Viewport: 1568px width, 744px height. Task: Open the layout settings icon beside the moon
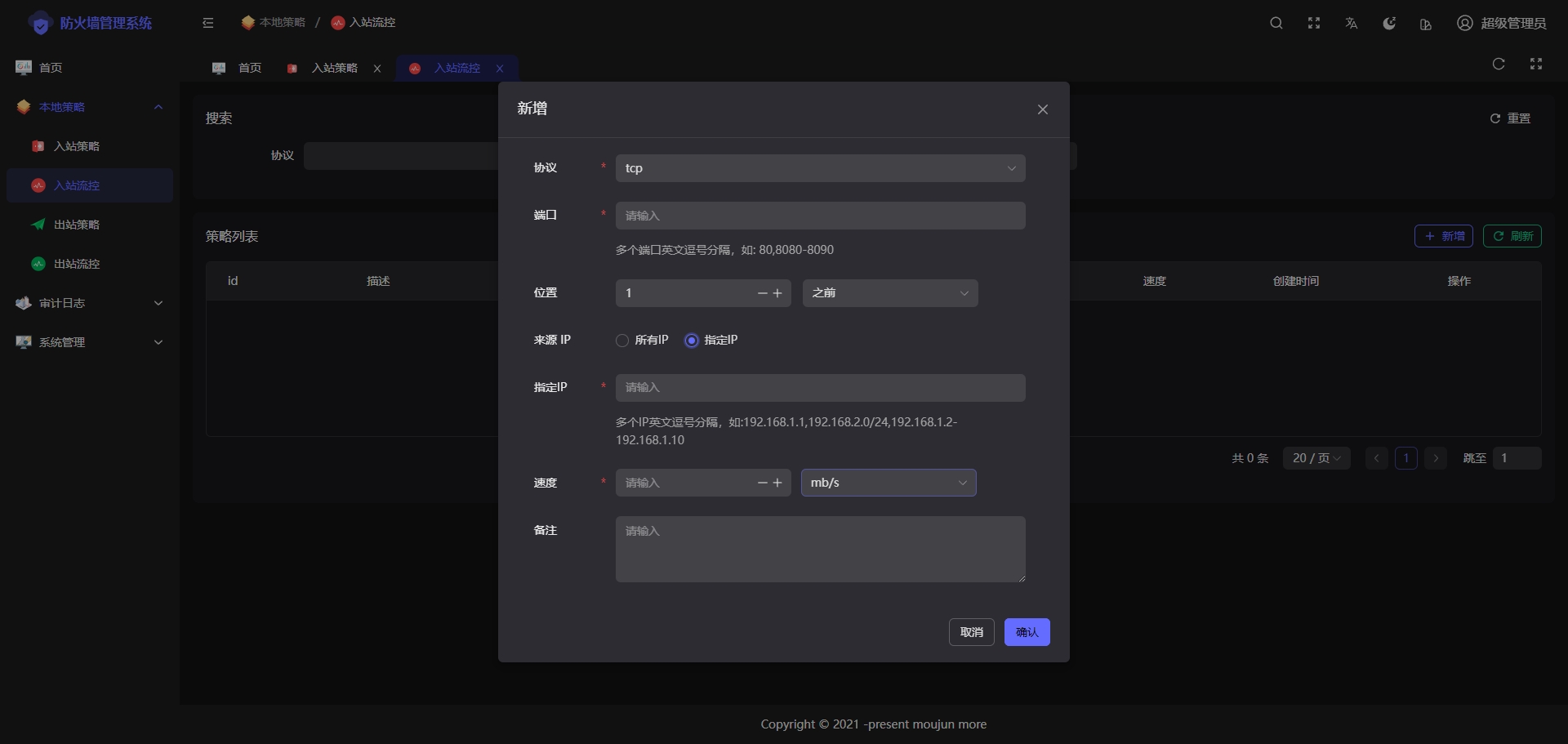coord(1426,25)
